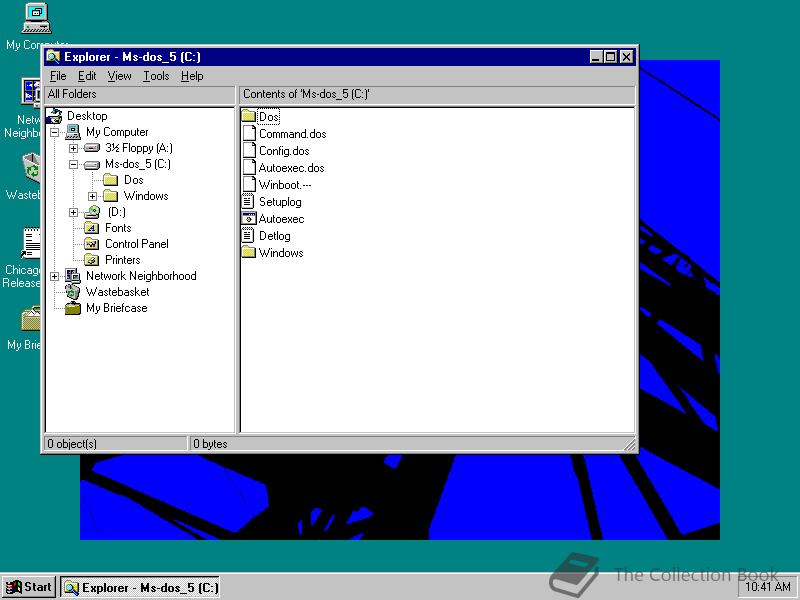Select My Computer icon in tree

[x=73, y=132]
